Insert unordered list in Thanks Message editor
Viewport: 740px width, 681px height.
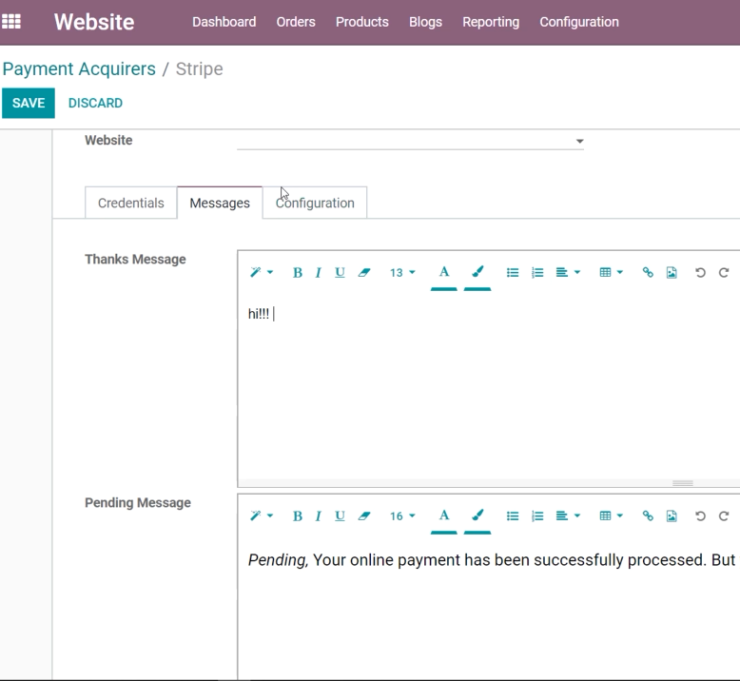pyautogui.click(x=513, y=273)
